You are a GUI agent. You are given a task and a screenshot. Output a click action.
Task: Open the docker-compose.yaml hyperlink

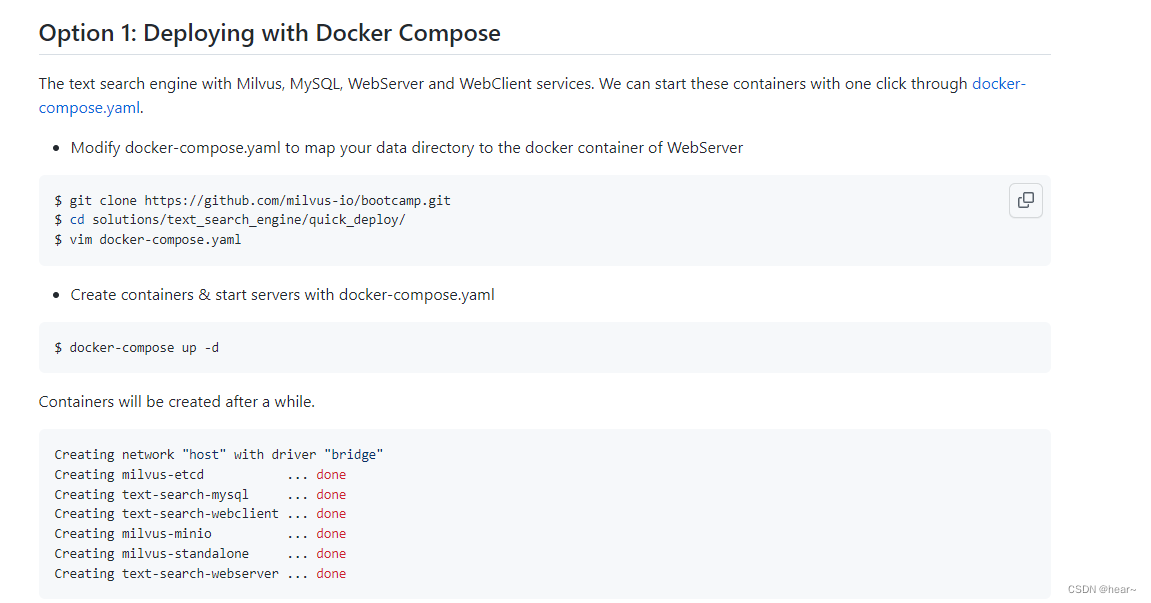[998, 84]
